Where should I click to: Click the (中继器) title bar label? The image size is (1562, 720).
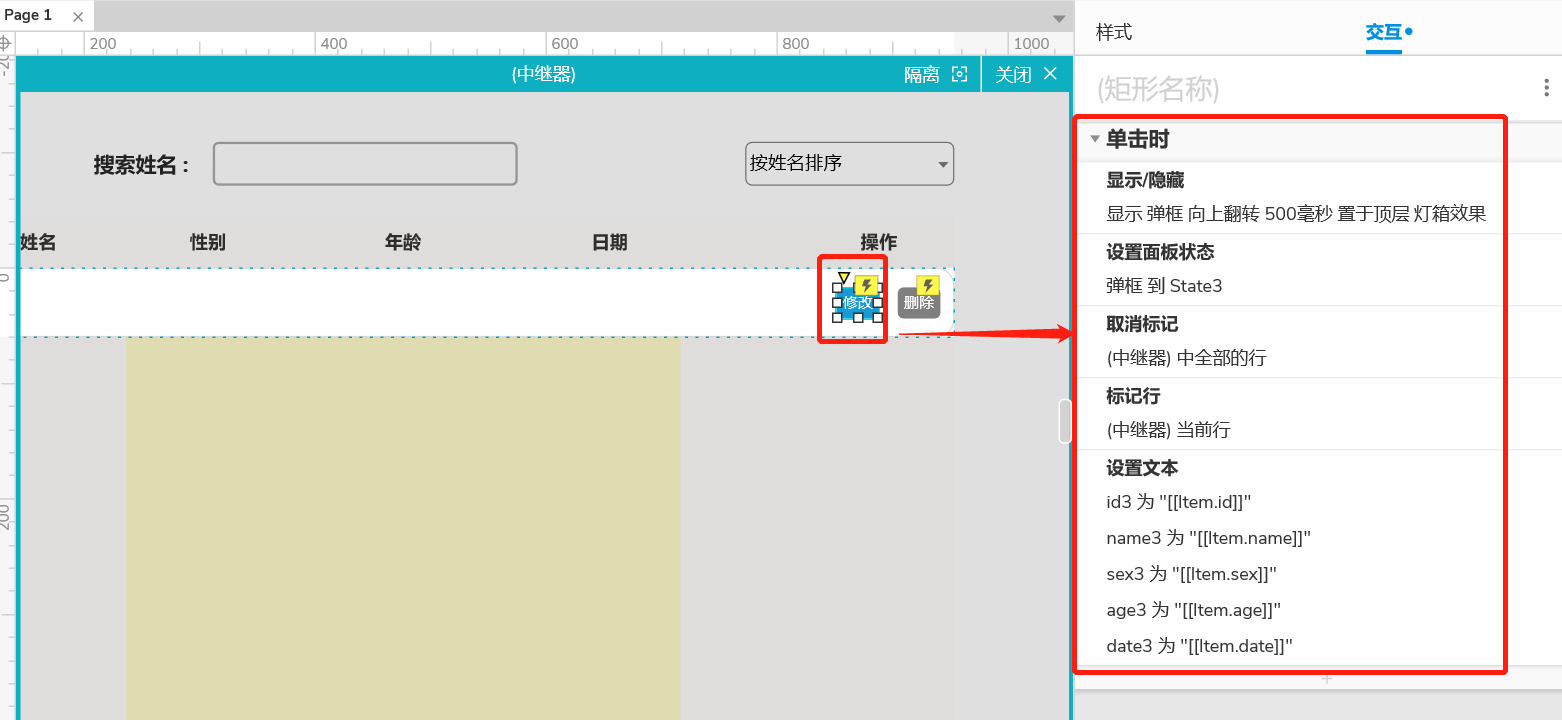click(543, 74)
